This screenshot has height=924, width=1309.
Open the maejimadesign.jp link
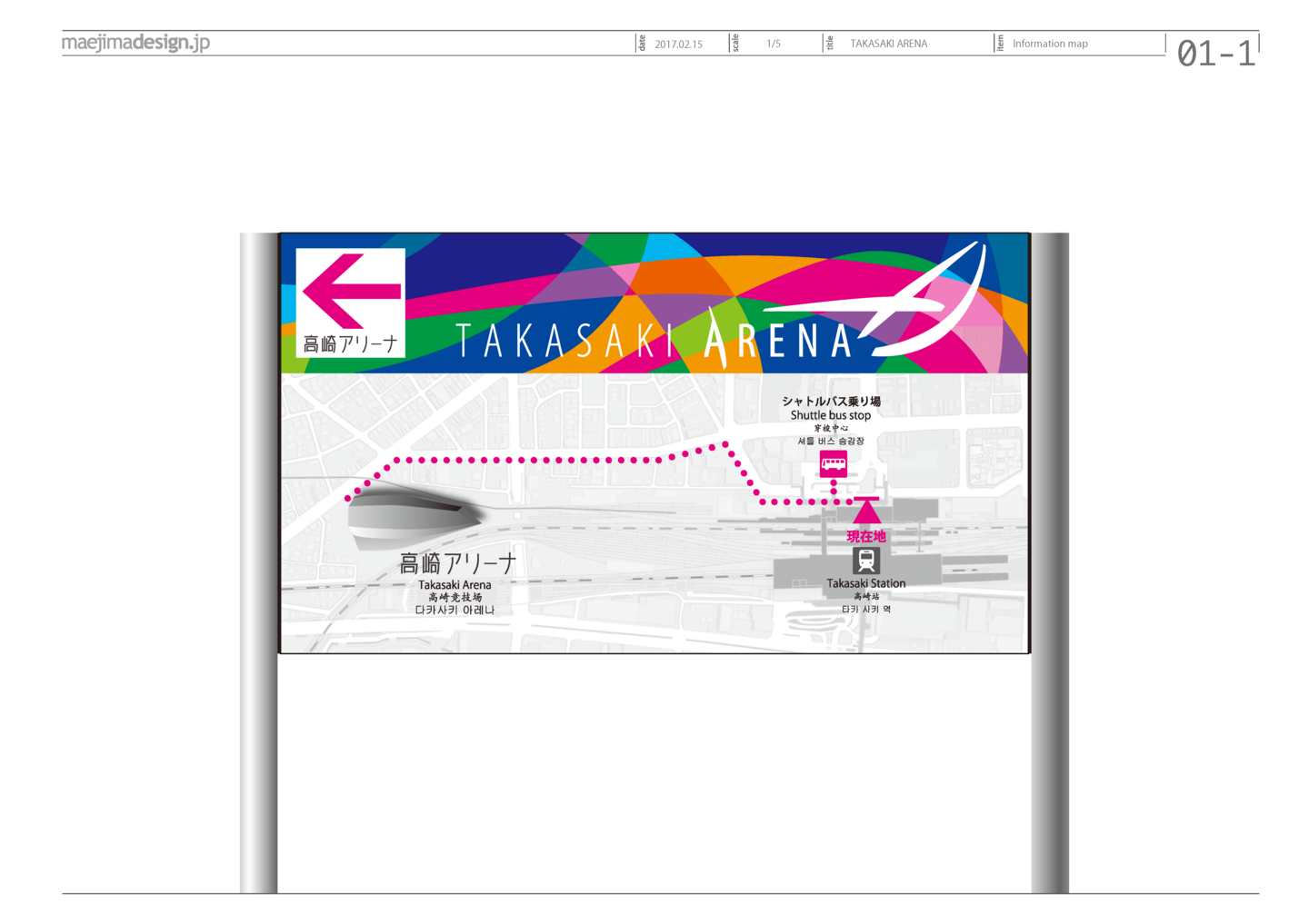135,43
